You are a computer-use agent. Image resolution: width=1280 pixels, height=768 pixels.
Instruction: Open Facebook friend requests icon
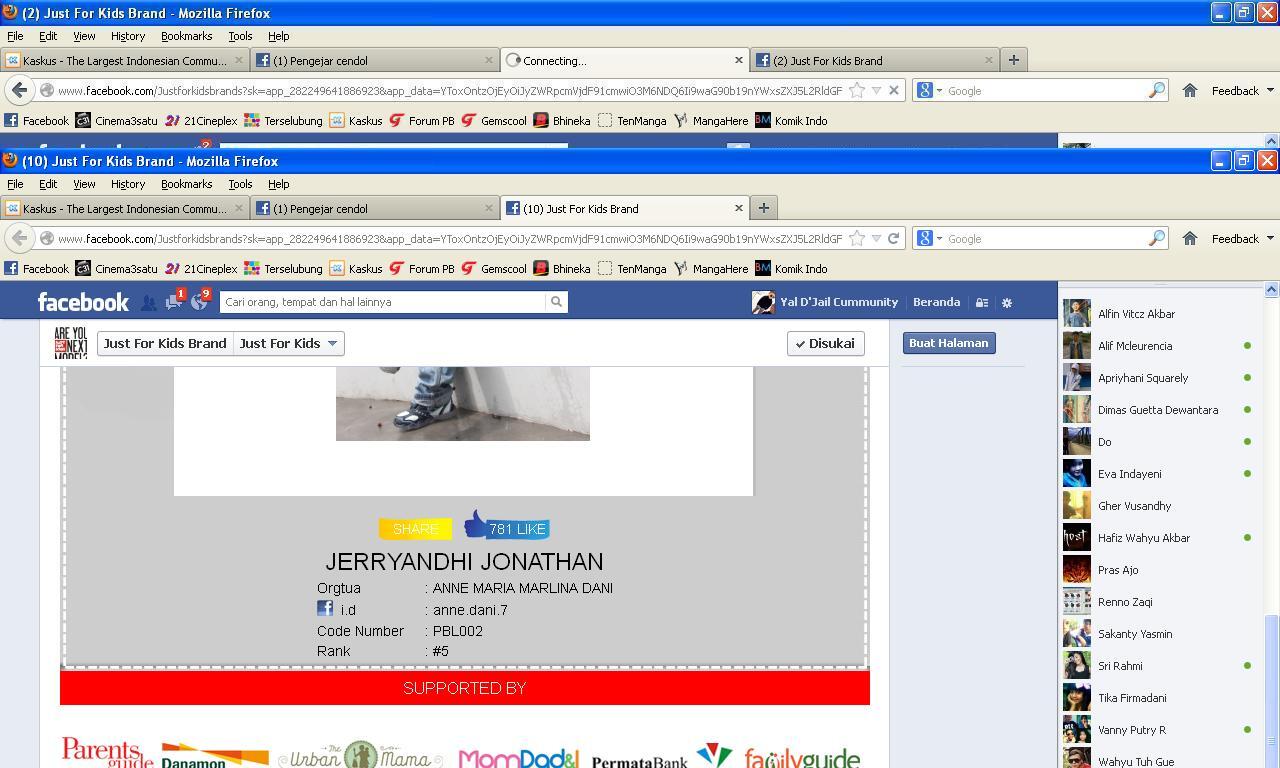pyautogui.click(x=148, y=302)
